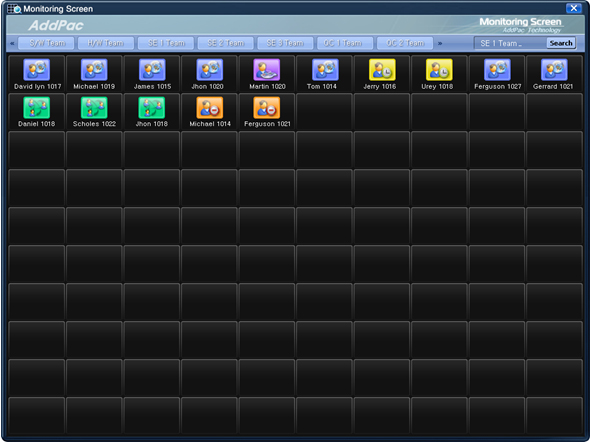Select Ferguson 1027 agent icon

497,70
